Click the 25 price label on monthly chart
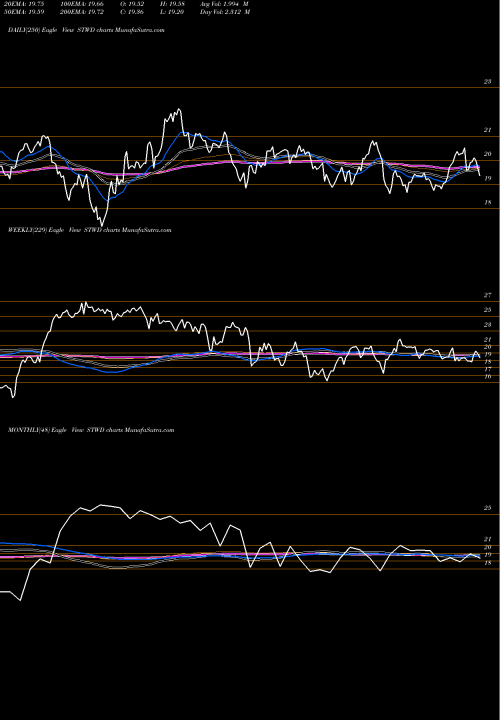This screenshot has height=720, width=500. pyautogui.click(x=488, y=508)
